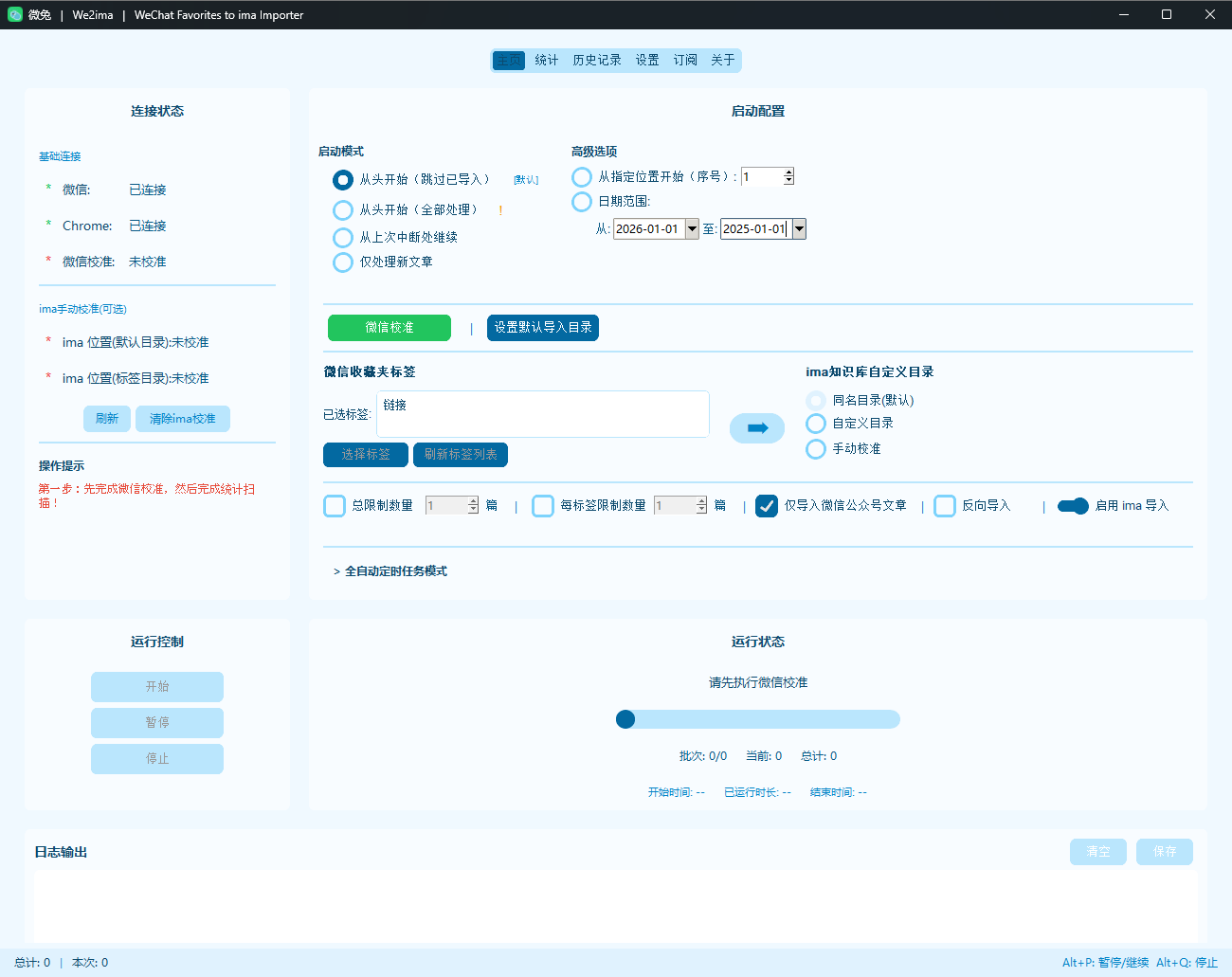Click the 每标签限制数量 spinner arrows
Image resolution: width=1232 pixels, height=977 pixels.
tap(701, 506)
